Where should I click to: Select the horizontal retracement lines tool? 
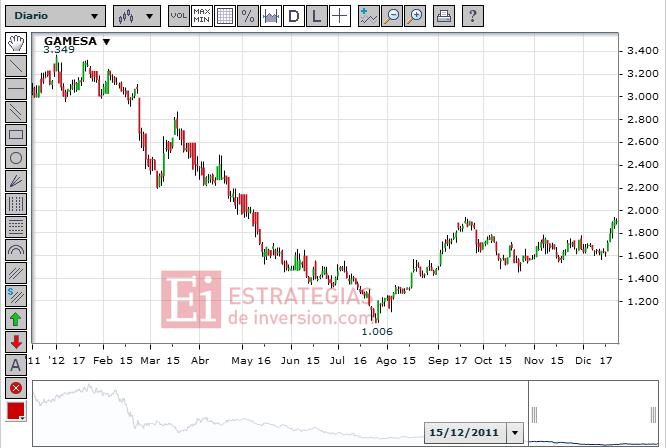click(16, 227)
